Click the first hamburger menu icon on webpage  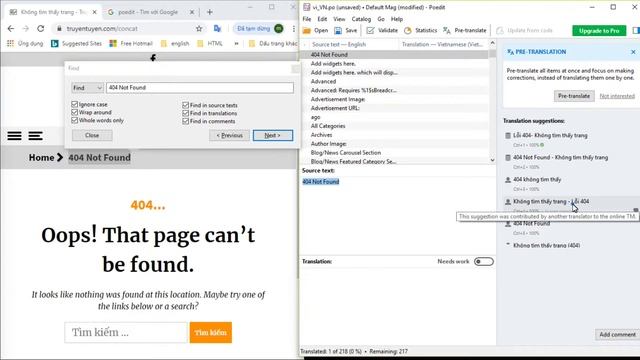pyautogui.click(x=14, y=136)
